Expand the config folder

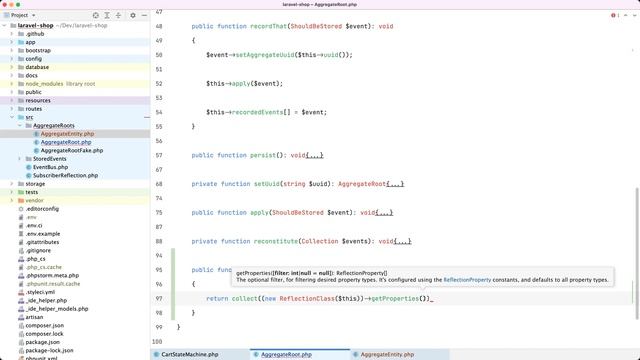click(12, 59)
